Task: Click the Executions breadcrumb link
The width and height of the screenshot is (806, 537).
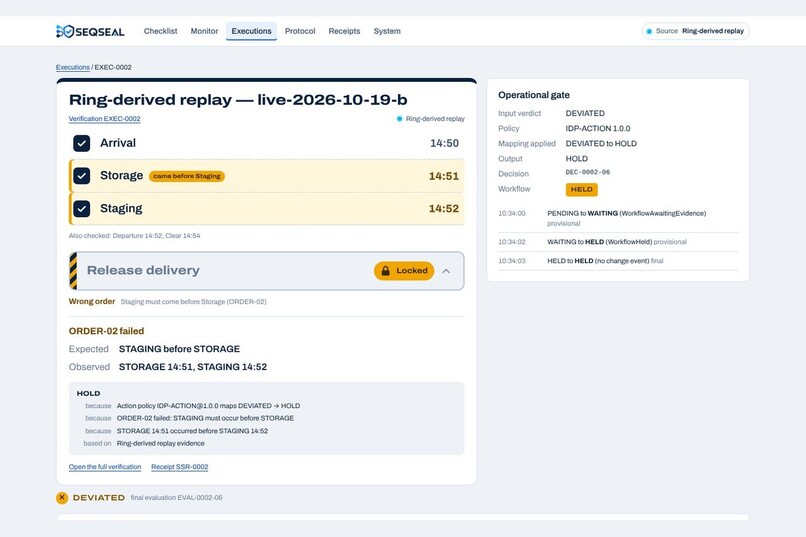Action: point(72,67)
